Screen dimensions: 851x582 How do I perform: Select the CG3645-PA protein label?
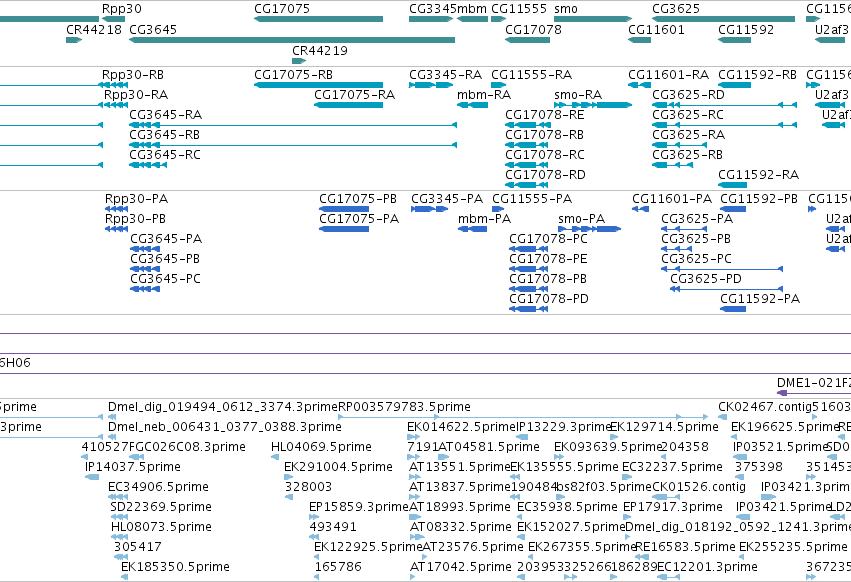(166, 239)
